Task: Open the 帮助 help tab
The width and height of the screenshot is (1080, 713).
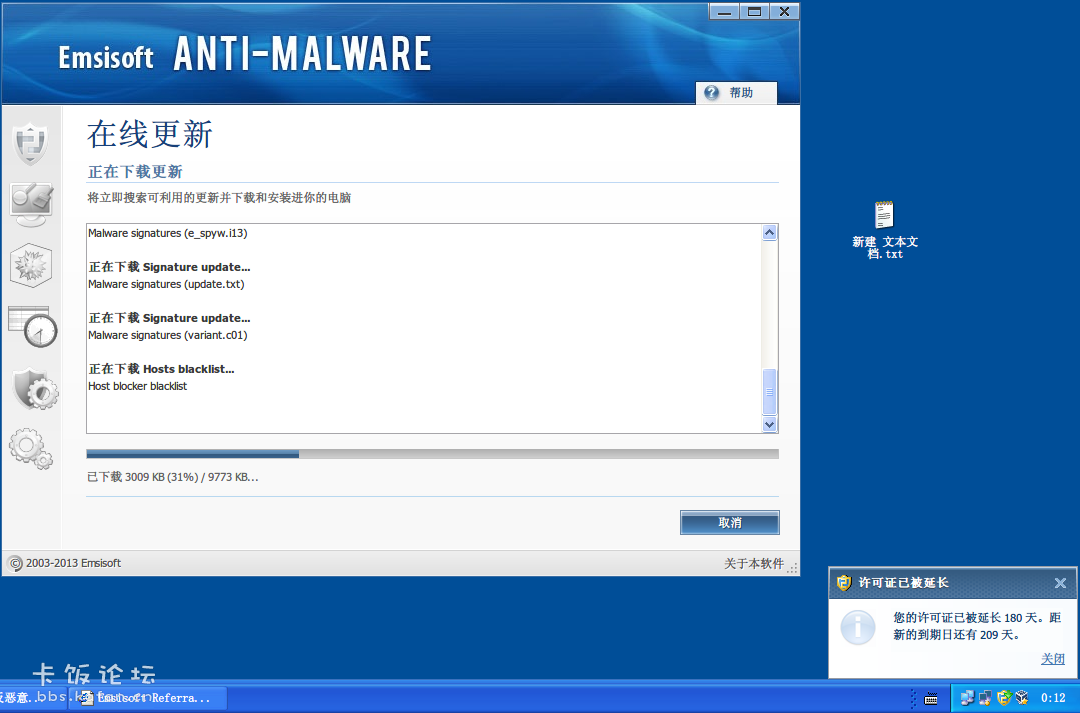Action: [736, 93]
